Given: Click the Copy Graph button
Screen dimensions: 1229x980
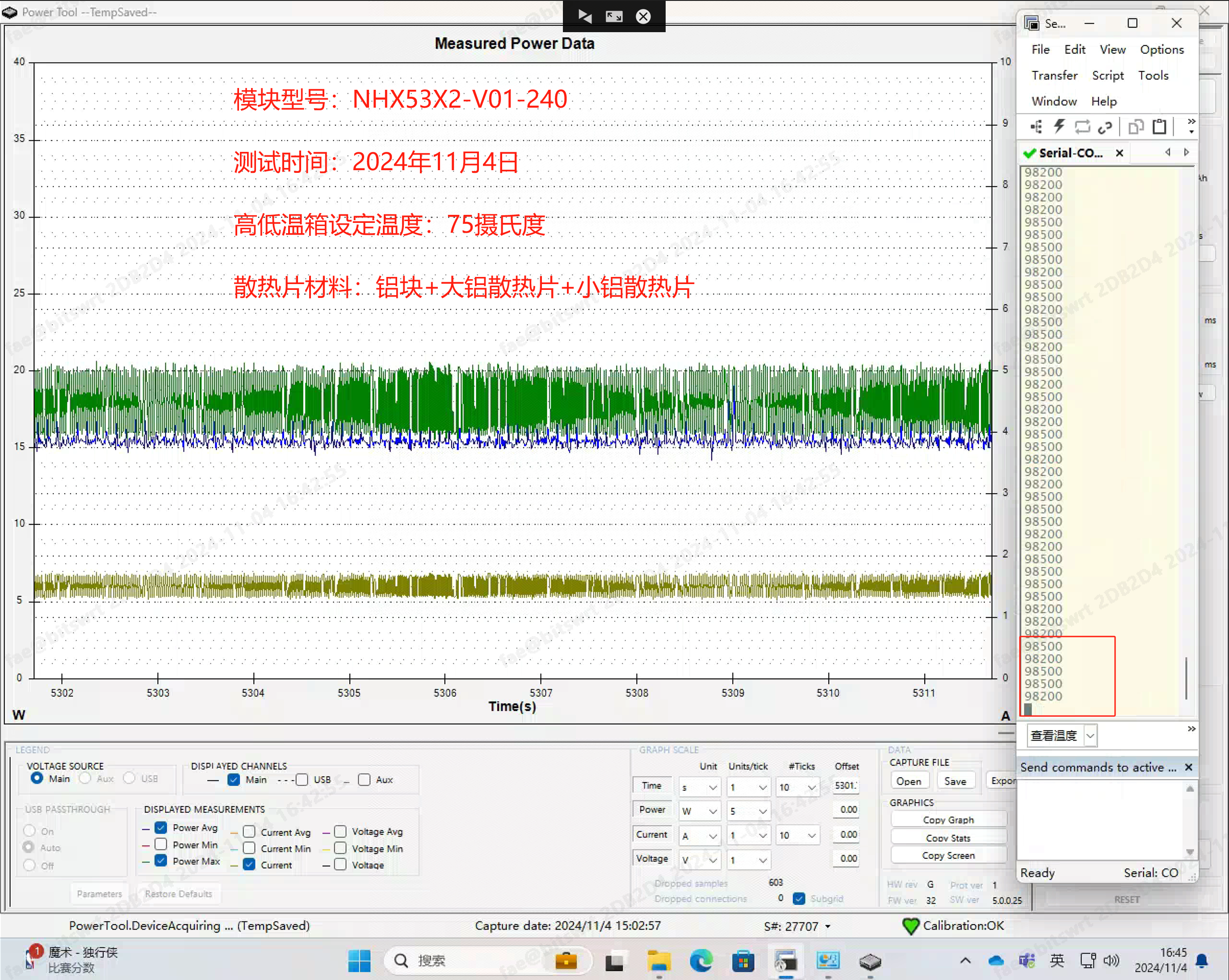Looking at the screenshot, I should point(948,820).
